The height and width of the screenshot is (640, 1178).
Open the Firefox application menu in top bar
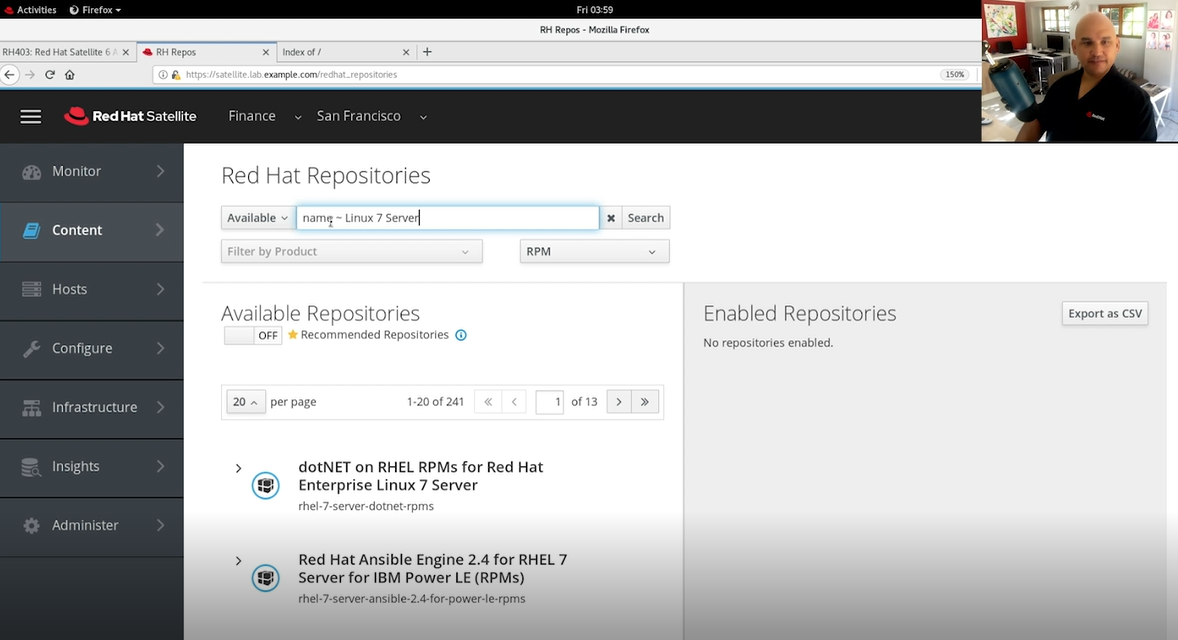point(95,10)
